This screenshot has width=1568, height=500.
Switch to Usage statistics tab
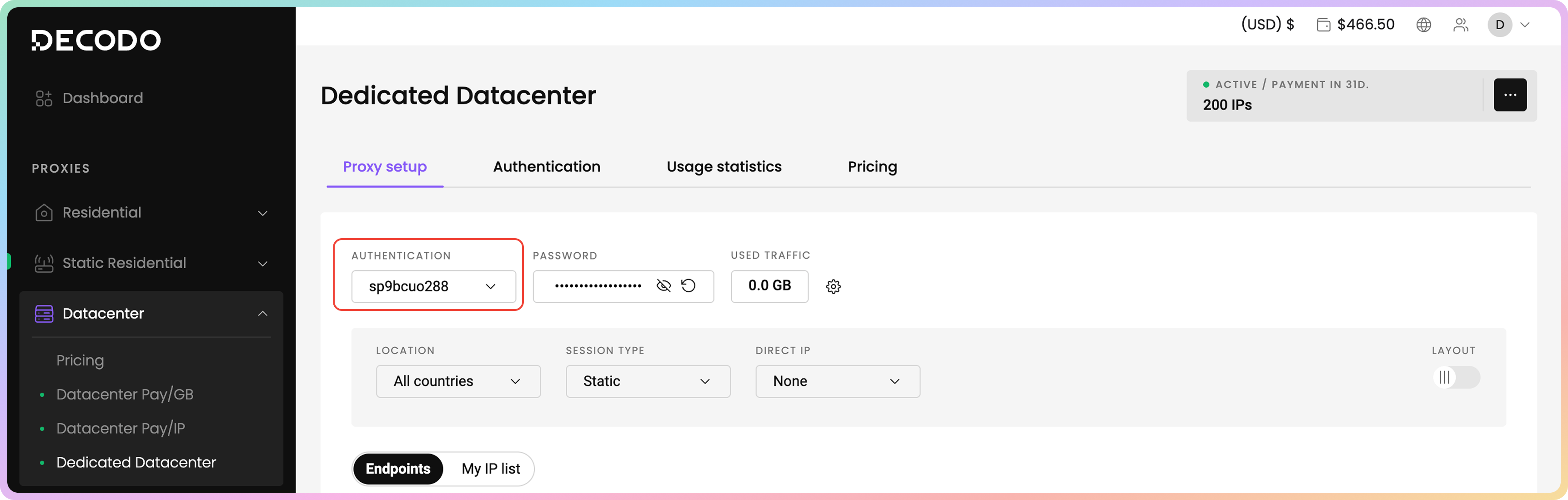click(724, 167)
